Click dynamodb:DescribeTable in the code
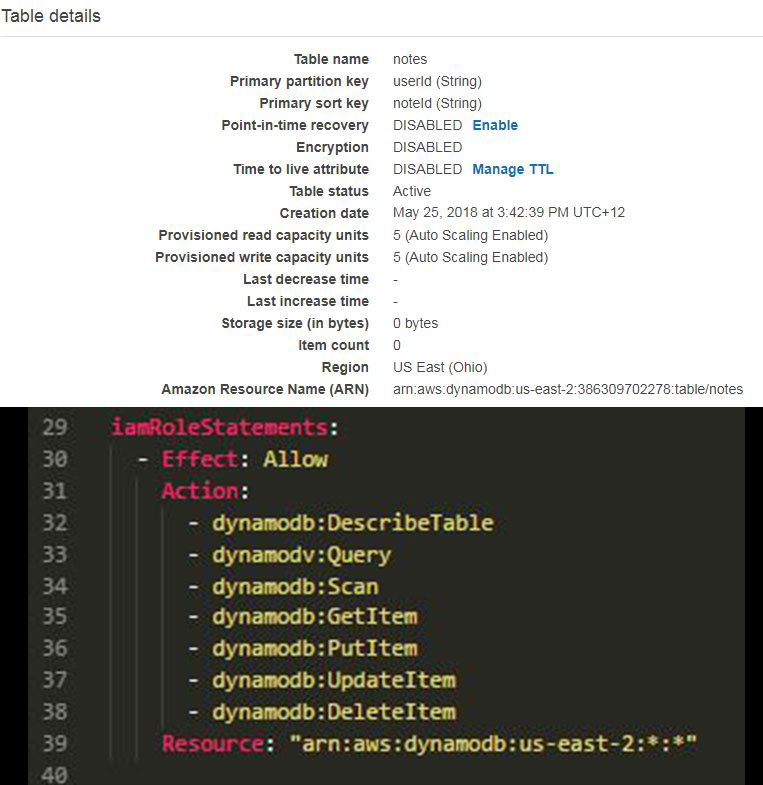Viewport: 763px width, 785px height. (x=352, y=523)
